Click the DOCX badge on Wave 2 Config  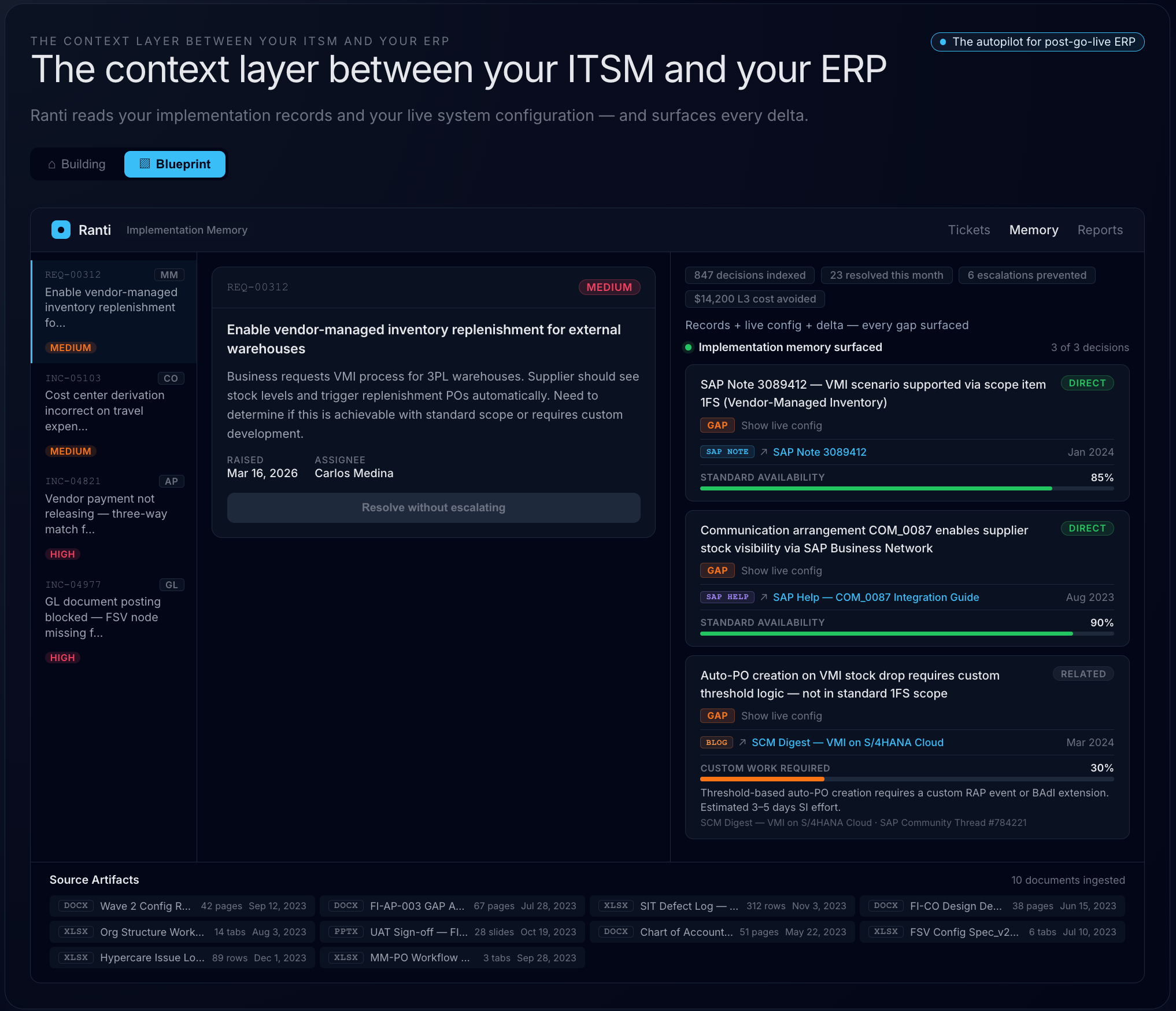76,906
